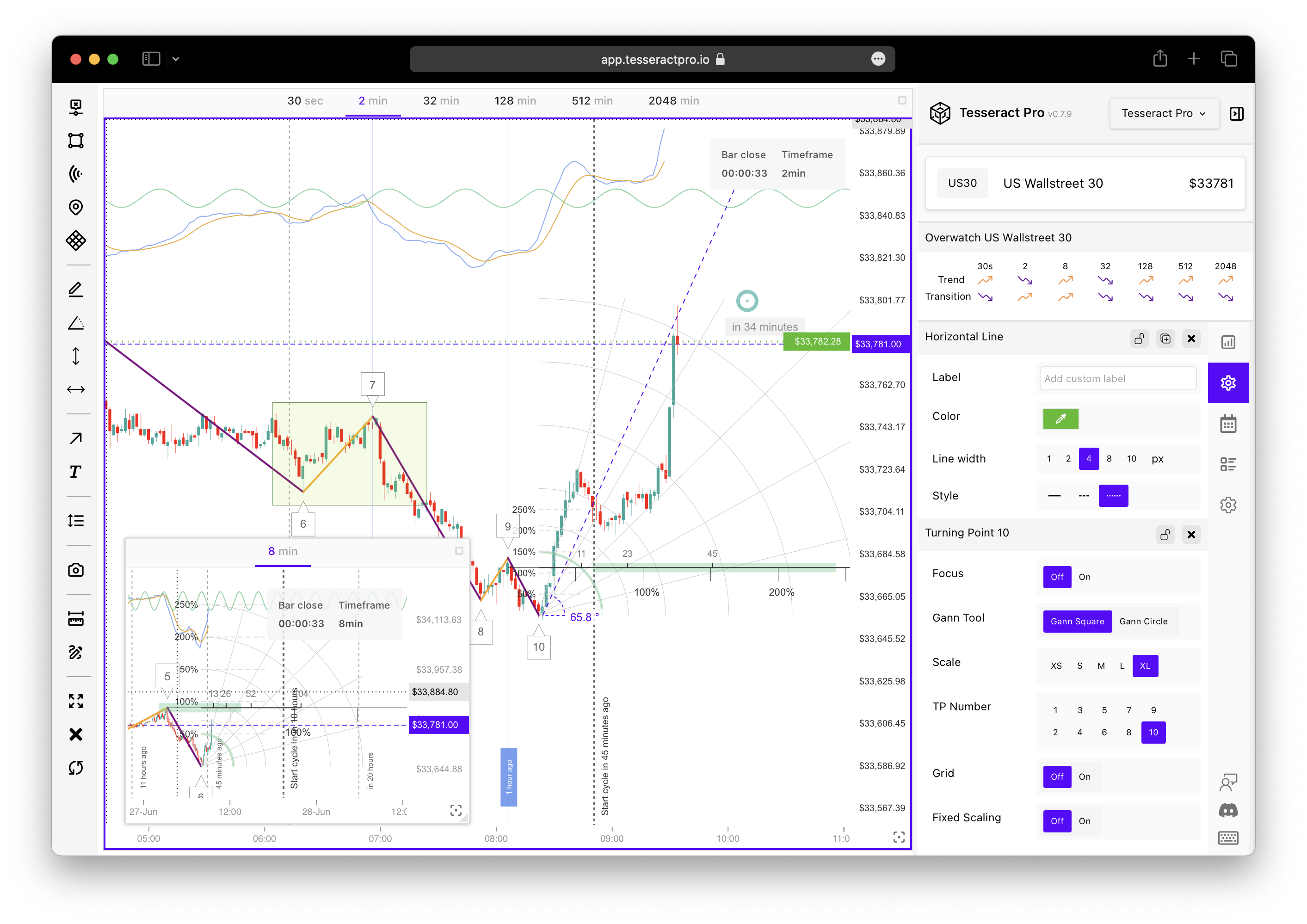Switch to the 30 sec timeframe tab
The image size is (1307, 924).
click(304, 101)
